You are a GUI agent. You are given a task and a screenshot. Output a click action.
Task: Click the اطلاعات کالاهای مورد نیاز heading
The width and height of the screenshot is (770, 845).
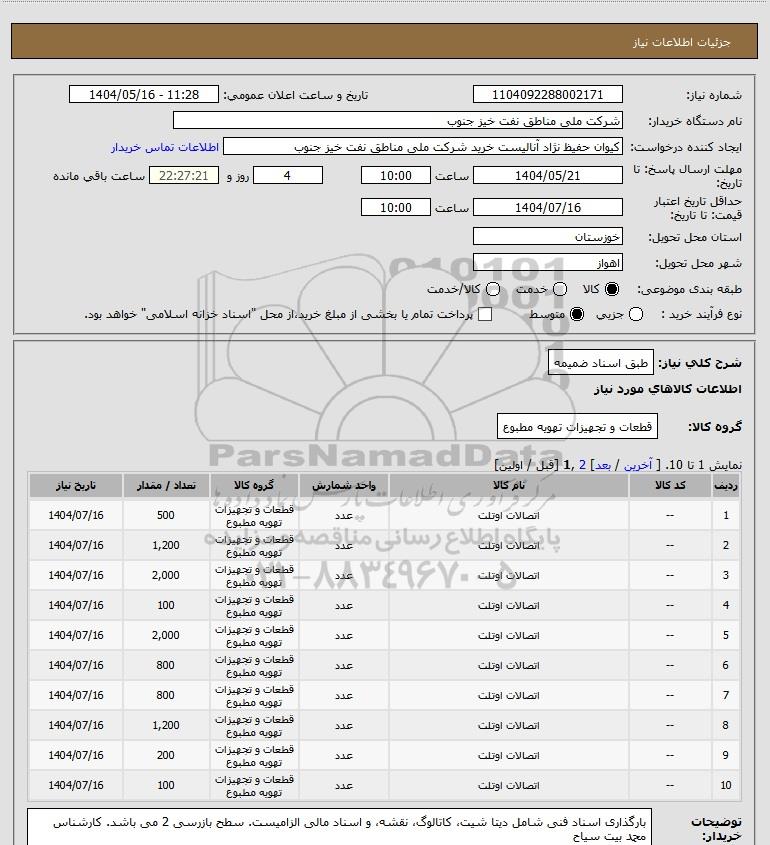tap(668, 389)
